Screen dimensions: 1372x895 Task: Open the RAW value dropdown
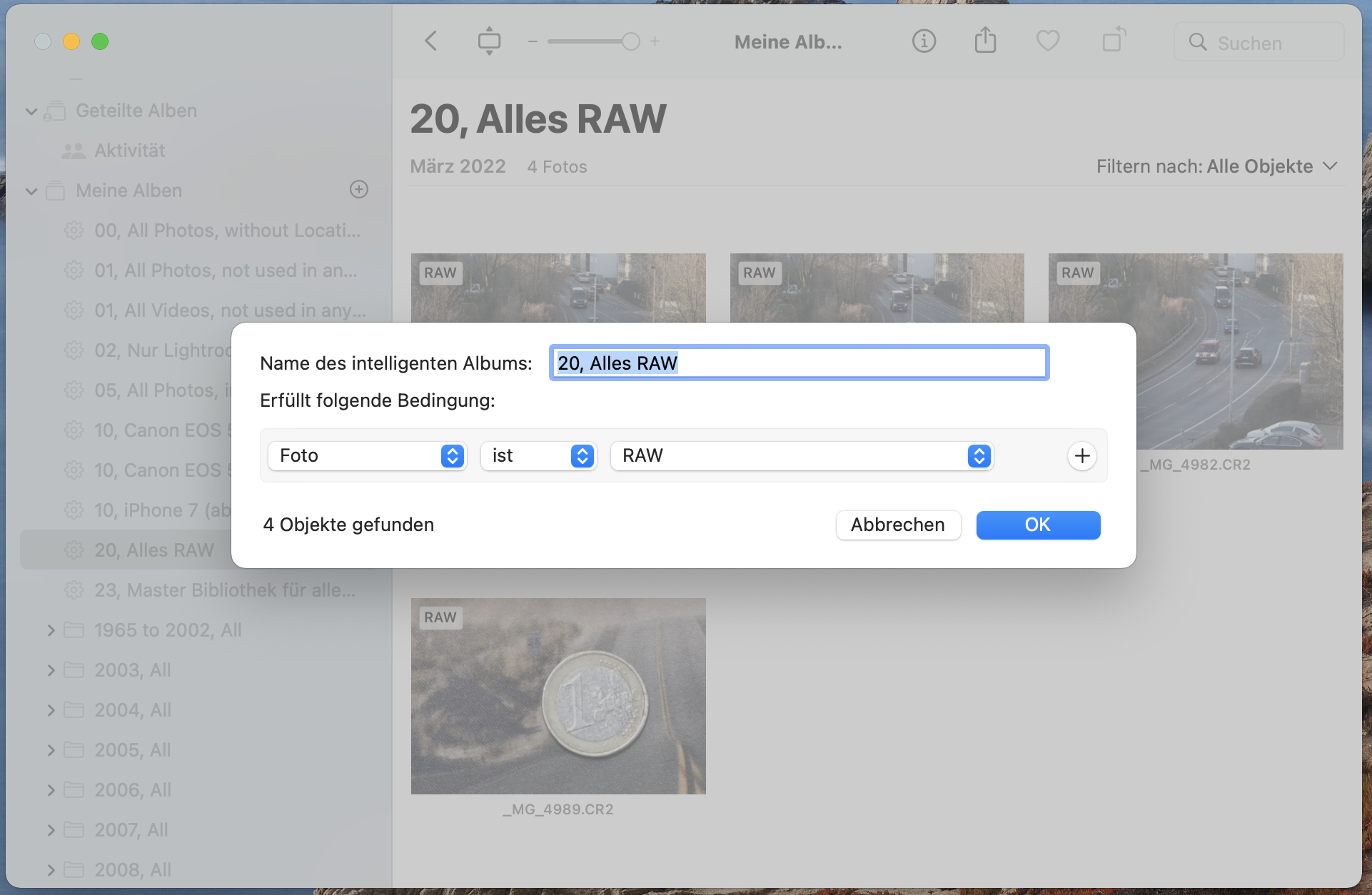click(x=802, y=455)
